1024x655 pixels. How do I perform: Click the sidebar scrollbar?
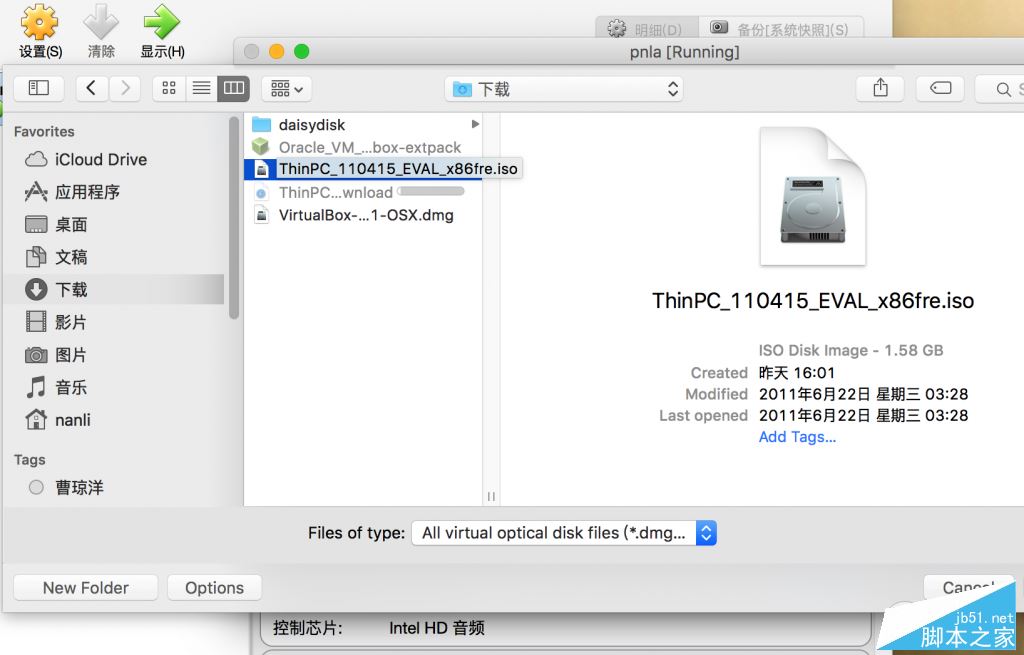point(234,217)
